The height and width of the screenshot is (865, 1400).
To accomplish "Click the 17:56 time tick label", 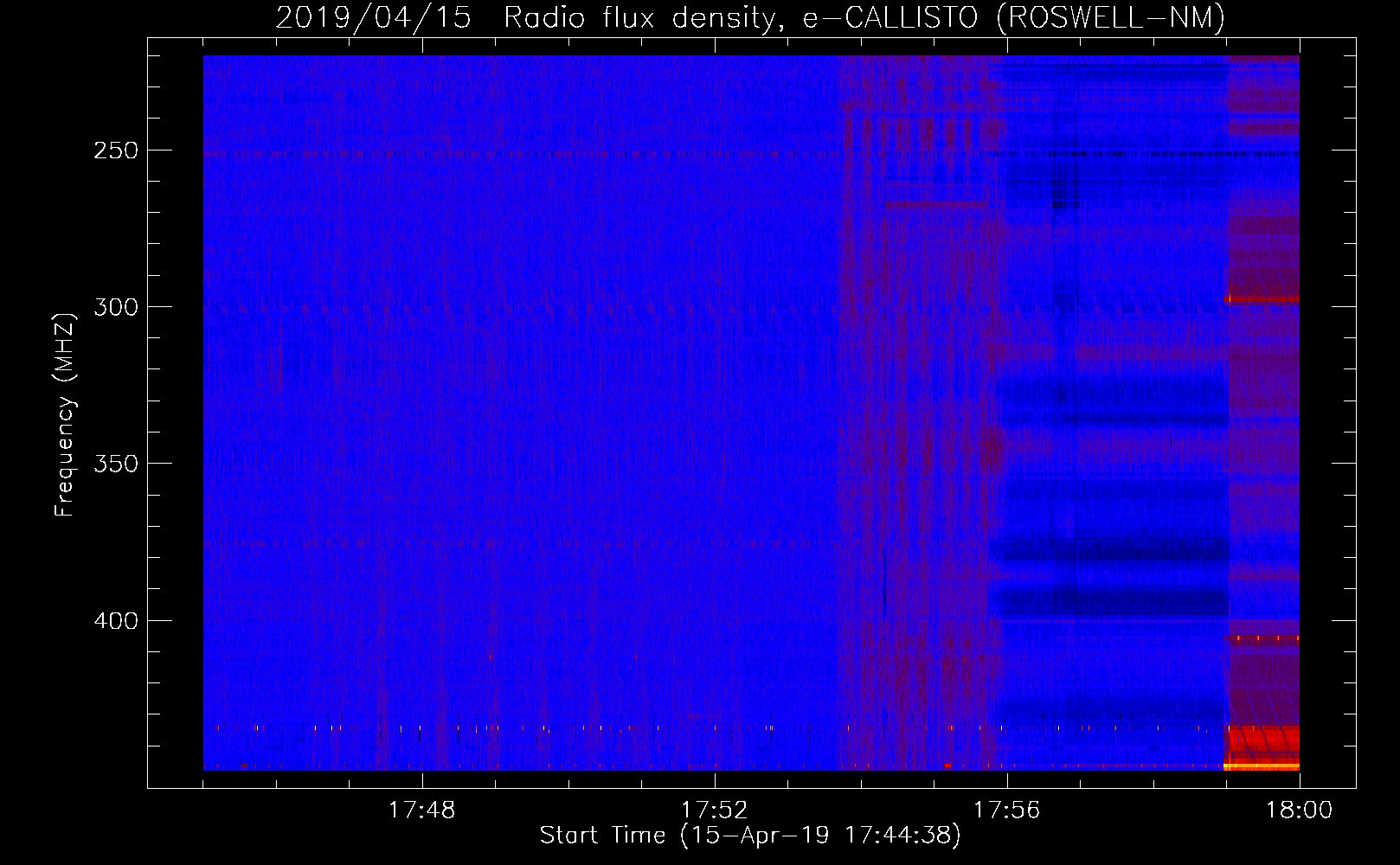I will tap(1006, 811).
